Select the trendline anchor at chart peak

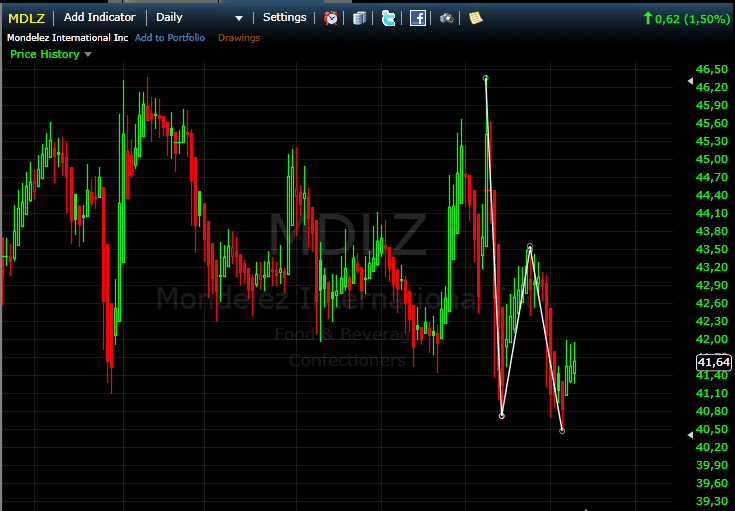click(486, 78)
